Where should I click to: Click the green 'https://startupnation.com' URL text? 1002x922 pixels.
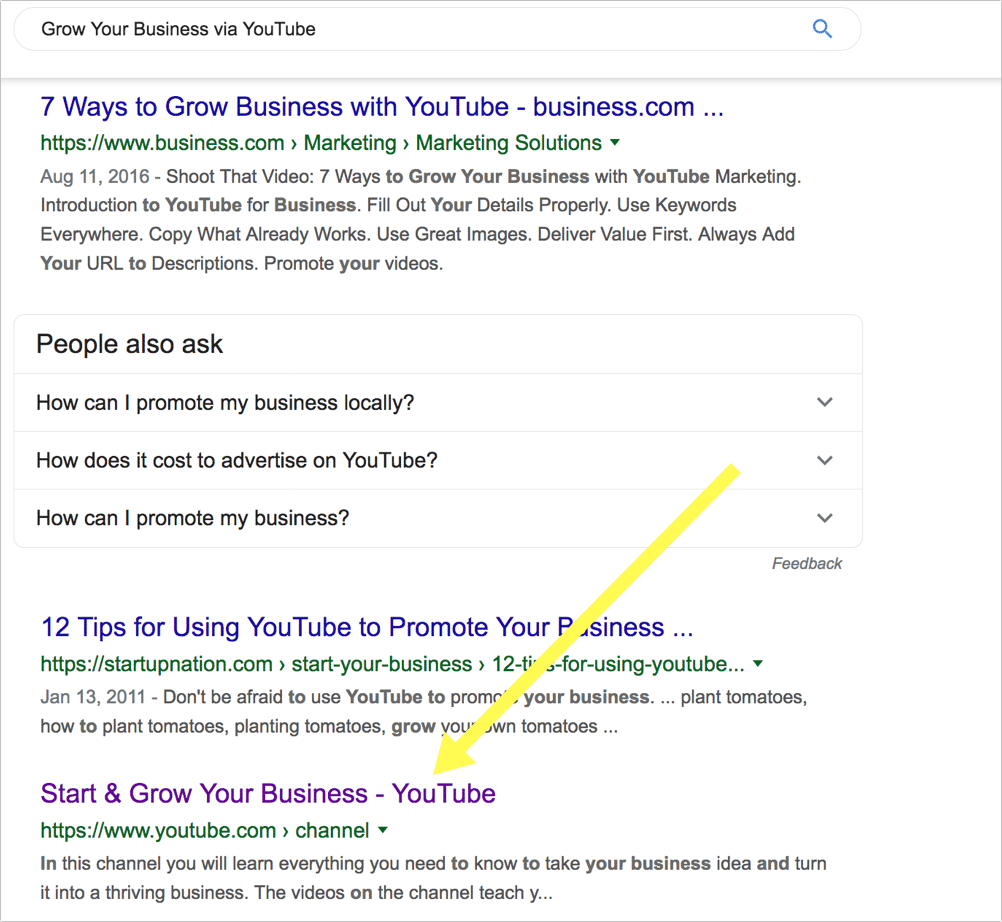(x=157, y=664)
